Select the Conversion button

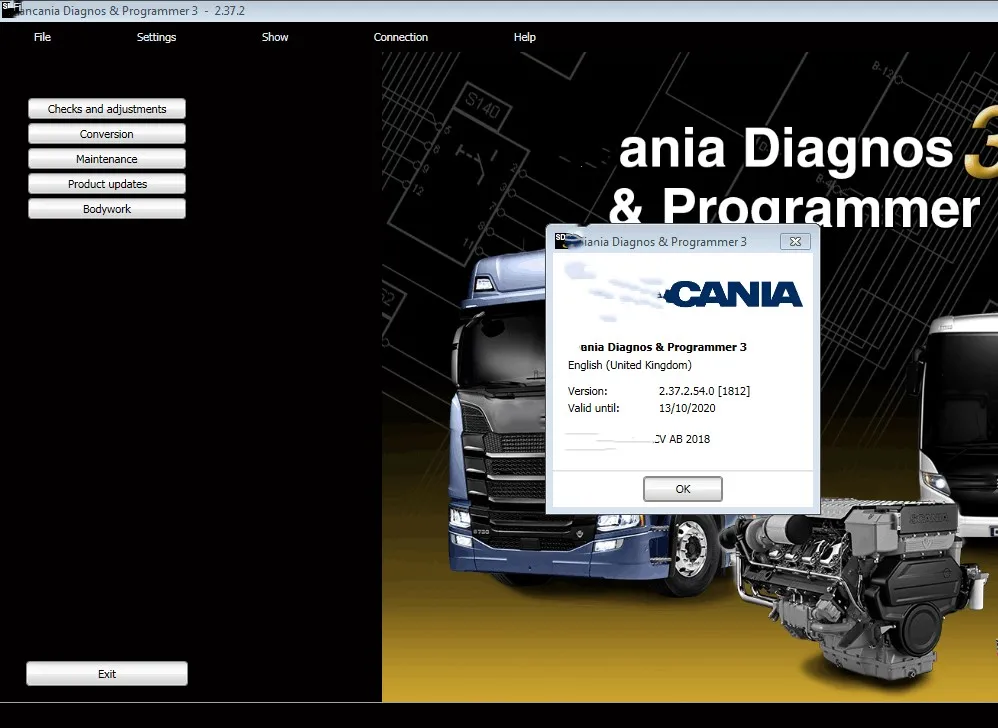107,134
